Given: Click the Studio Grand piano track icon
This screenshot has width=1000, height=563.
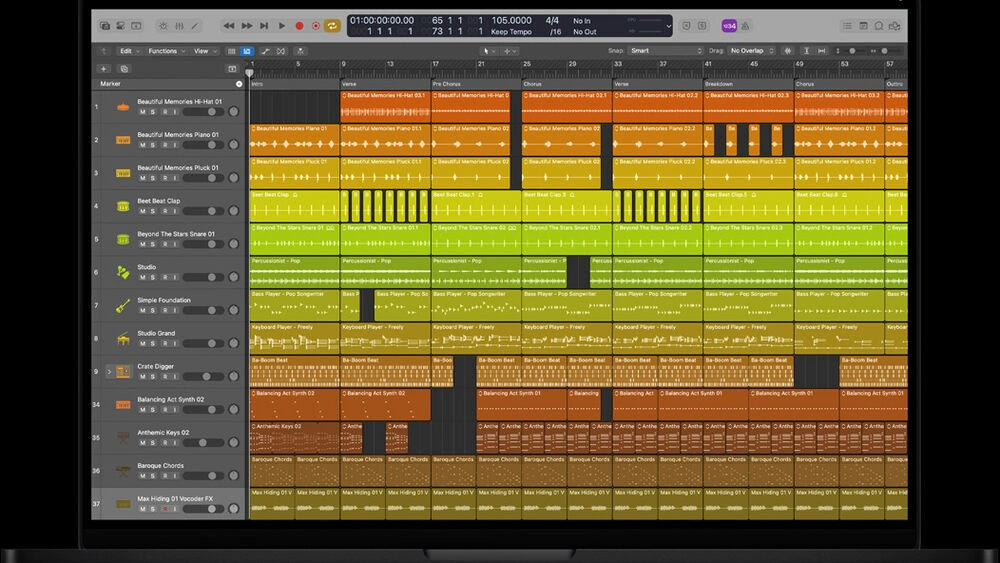Looking at the screenshot, I should [123, 339].
